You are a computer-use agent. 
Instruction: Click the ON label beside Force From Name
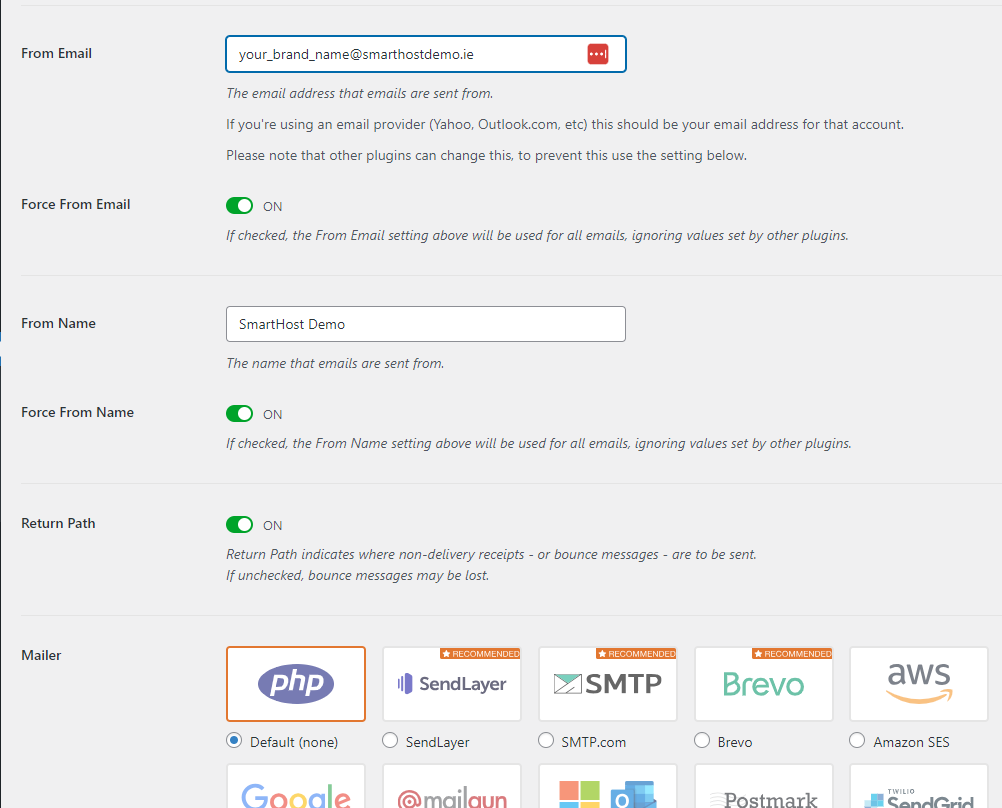pyautogui.click(x=273, y=414)
